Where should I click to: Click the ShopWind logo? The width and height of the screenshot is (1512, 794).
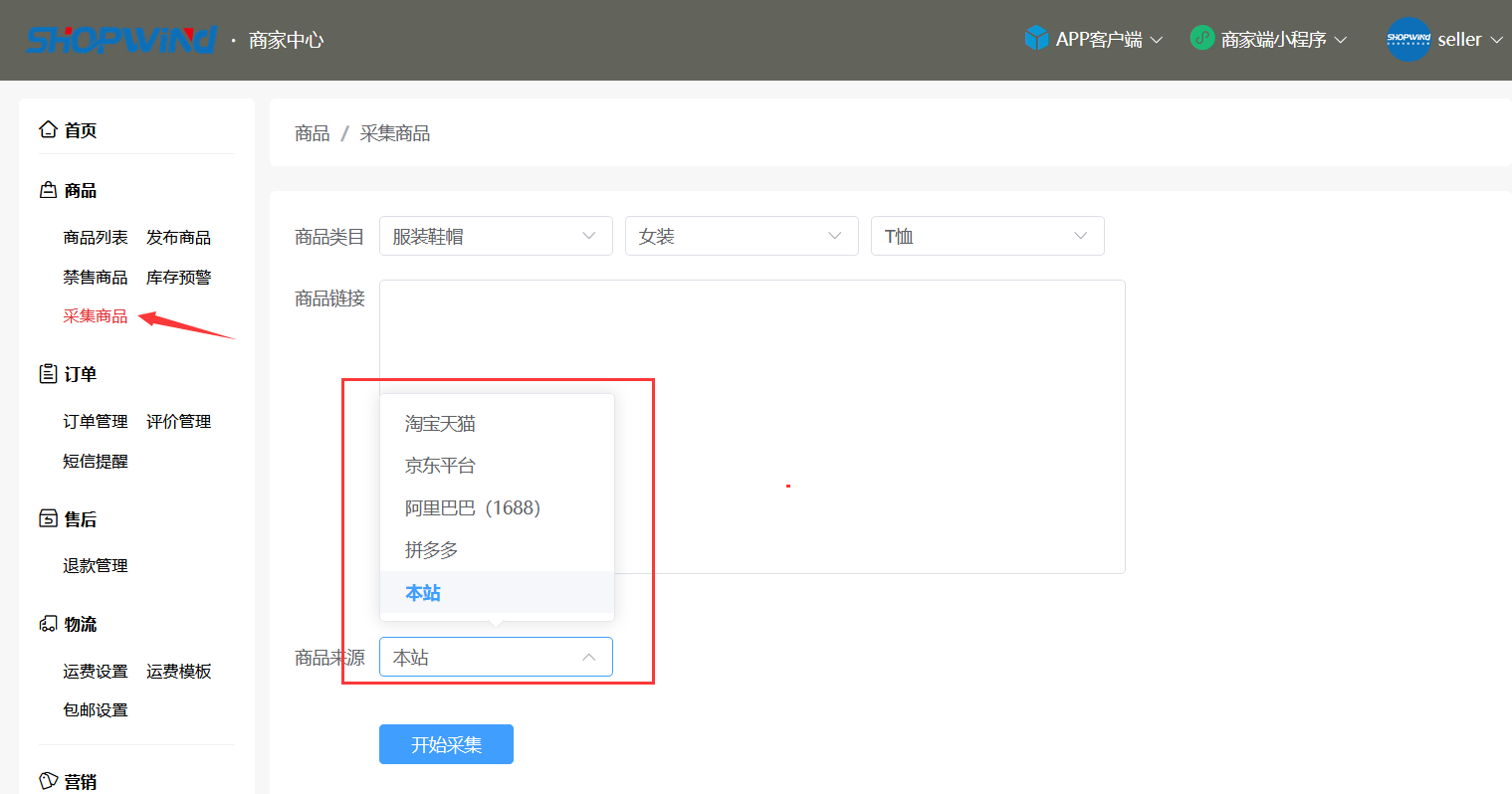[120, 39]
